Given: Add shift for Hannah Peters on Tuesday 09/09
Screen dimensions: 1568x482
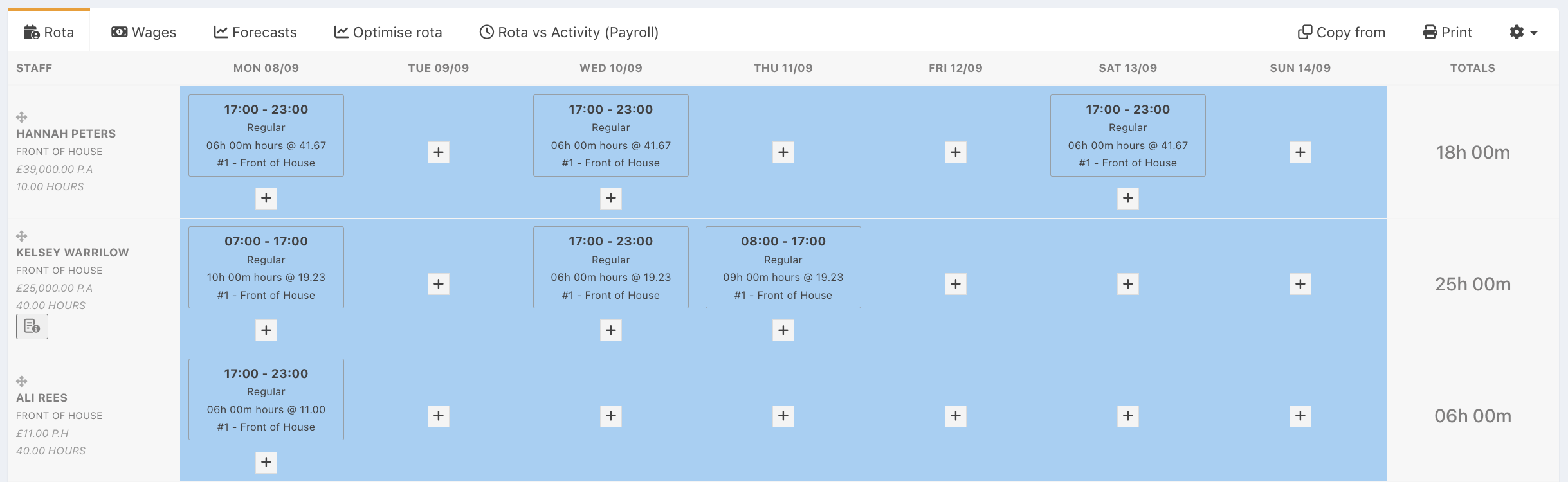Looking at the screenshot, I should [439, 152].
